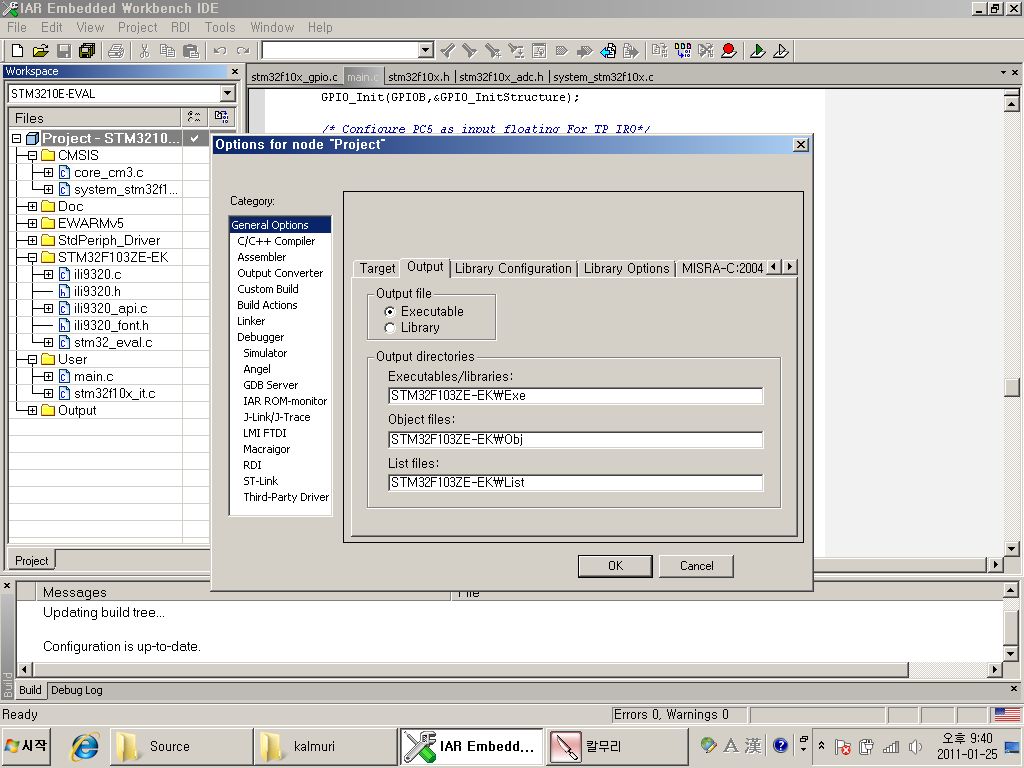Expand the StdPeriph_Driver folder node

[x=32, y=240]
